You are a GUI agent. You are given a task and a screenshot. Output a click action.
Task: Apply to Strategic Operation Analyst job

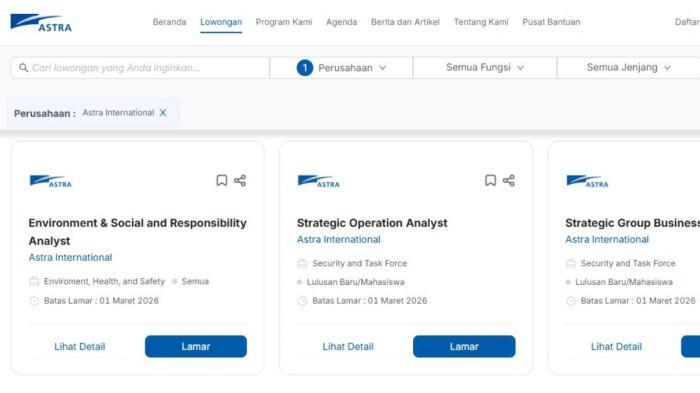coord(464,347)
